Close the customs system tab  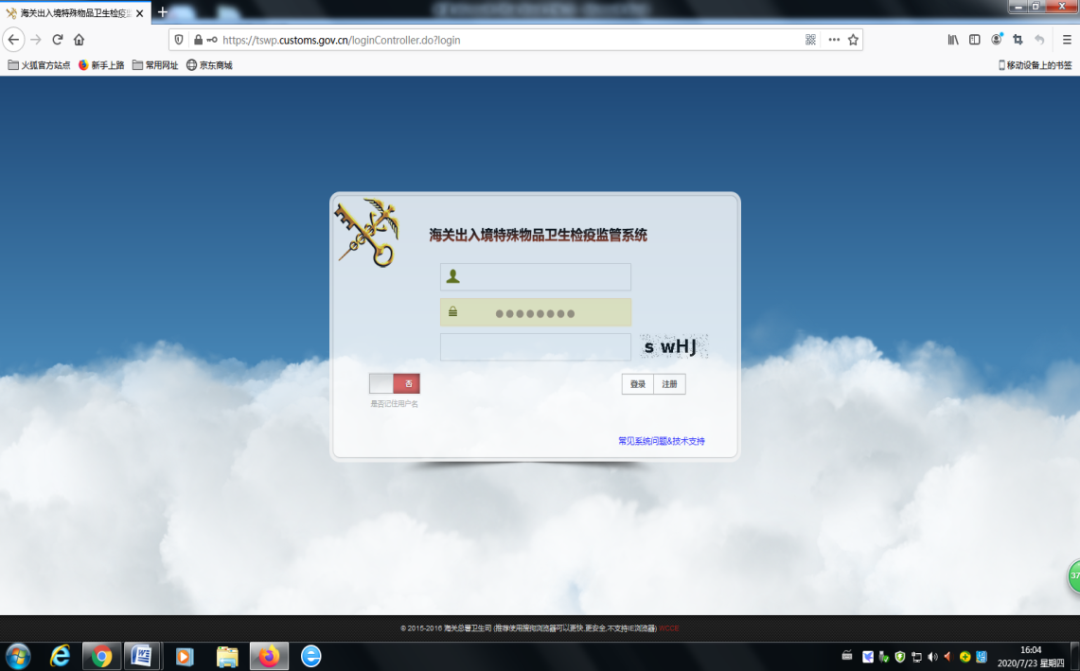pyautogui.click(x=140, y=13)
